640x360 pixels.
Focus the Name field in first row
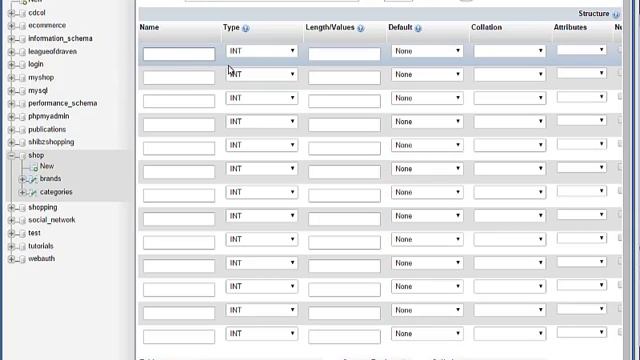(x=179, y=54)
